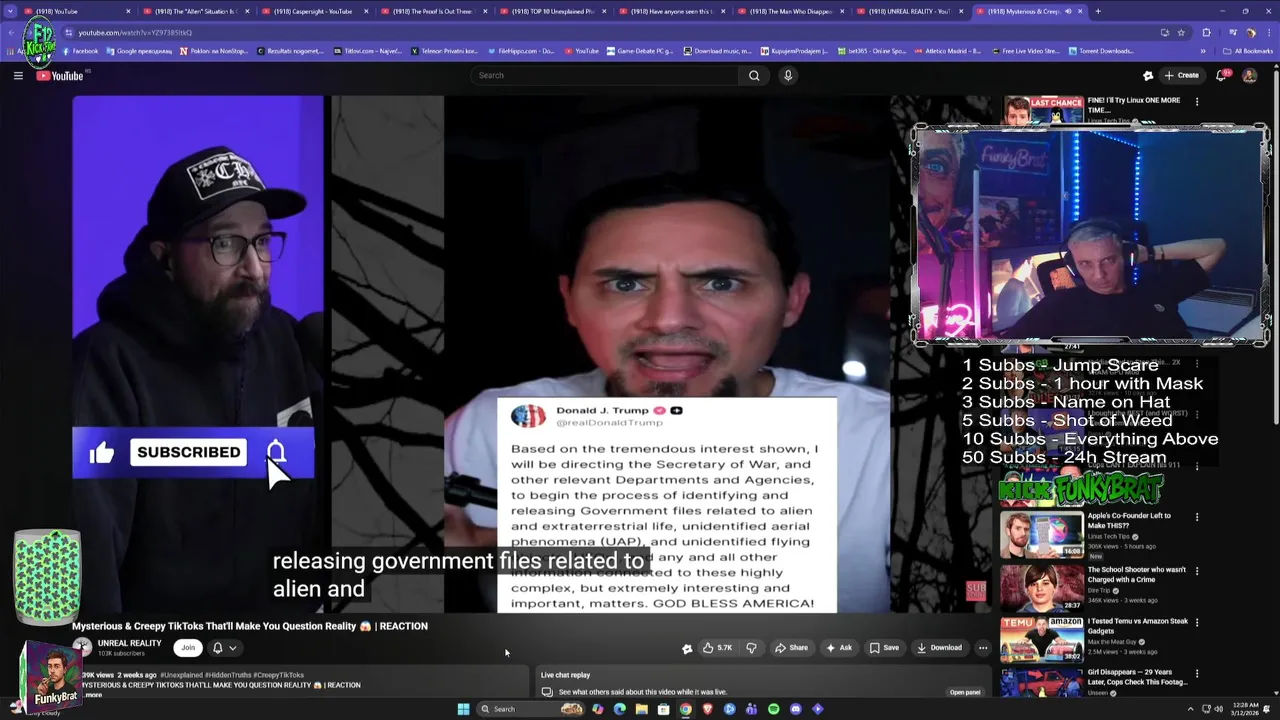1280x720 pixels.
Task: Click UNREAL REALITY channel name
Action: tap(129, 643)
